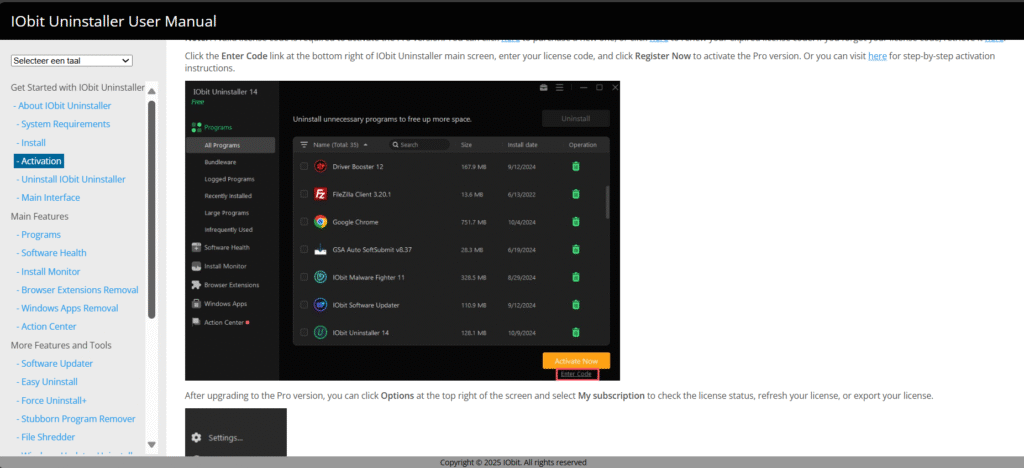
Task: Click the Google Chrome uninstall trash icon
Action: point(575,222)
